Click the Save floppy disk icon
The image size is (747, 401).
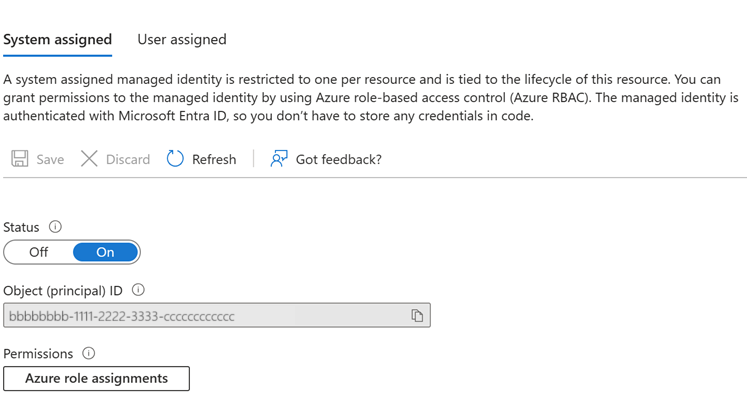click(x=20, y=159)
